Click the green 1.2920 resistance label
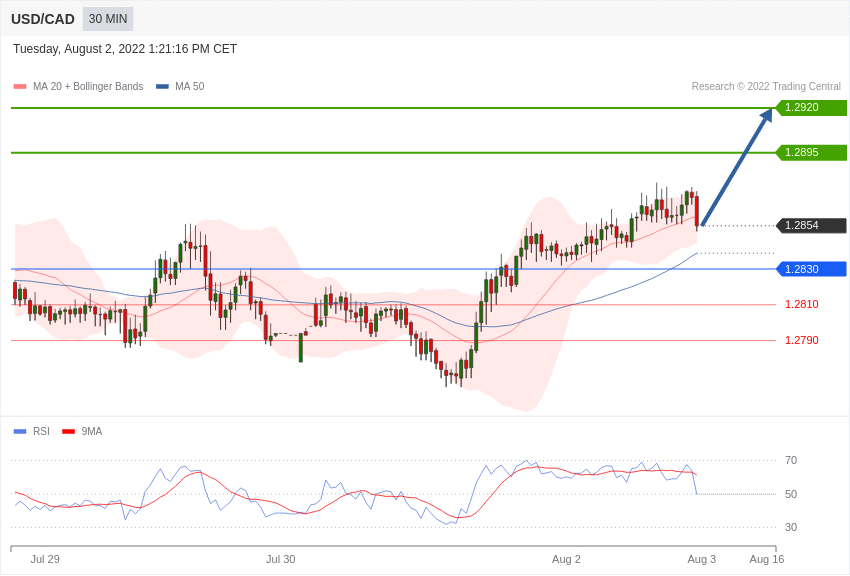The height and width of the screenshot is (576, 850). click(811, 107)
